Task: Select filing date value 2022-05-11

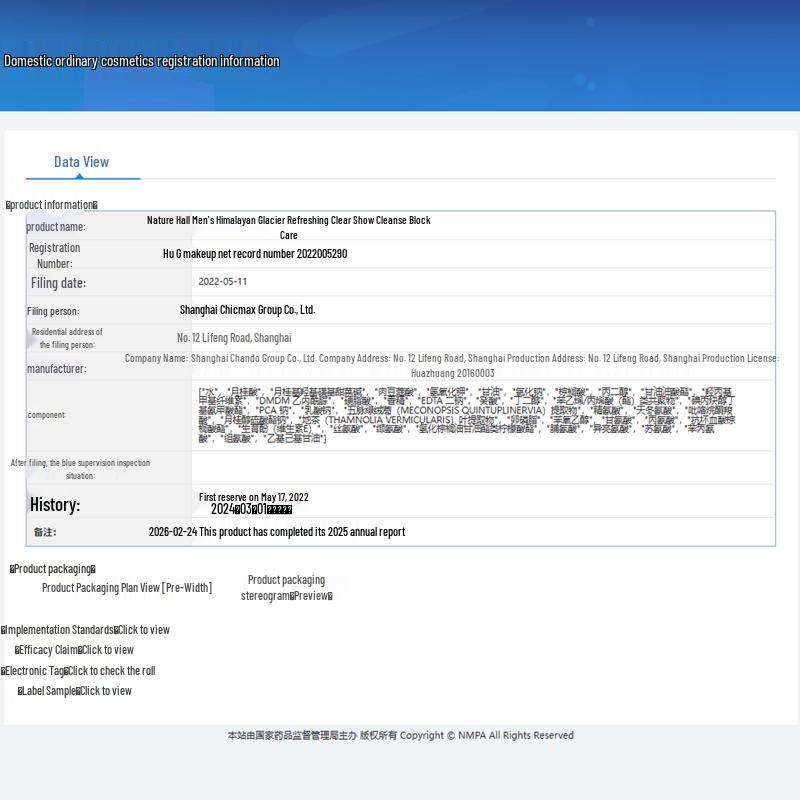Action: [222, 282]
